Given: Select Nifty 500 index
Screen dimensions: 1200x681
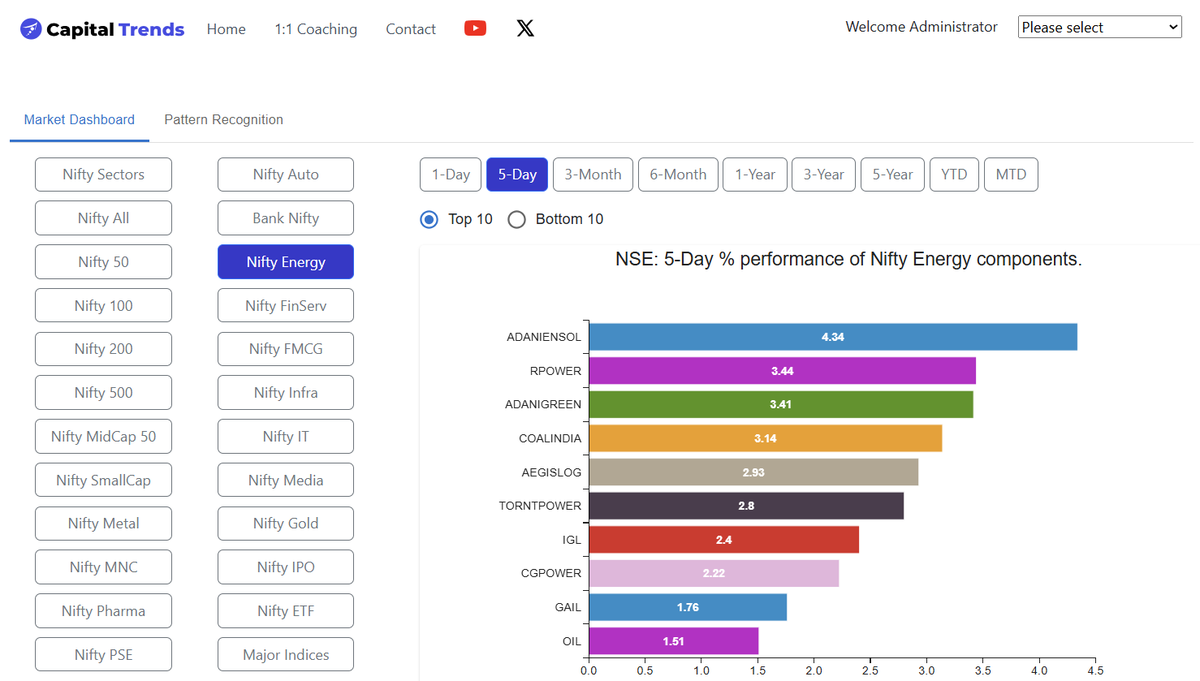Looking at the screenshot, I should point(103,393).
